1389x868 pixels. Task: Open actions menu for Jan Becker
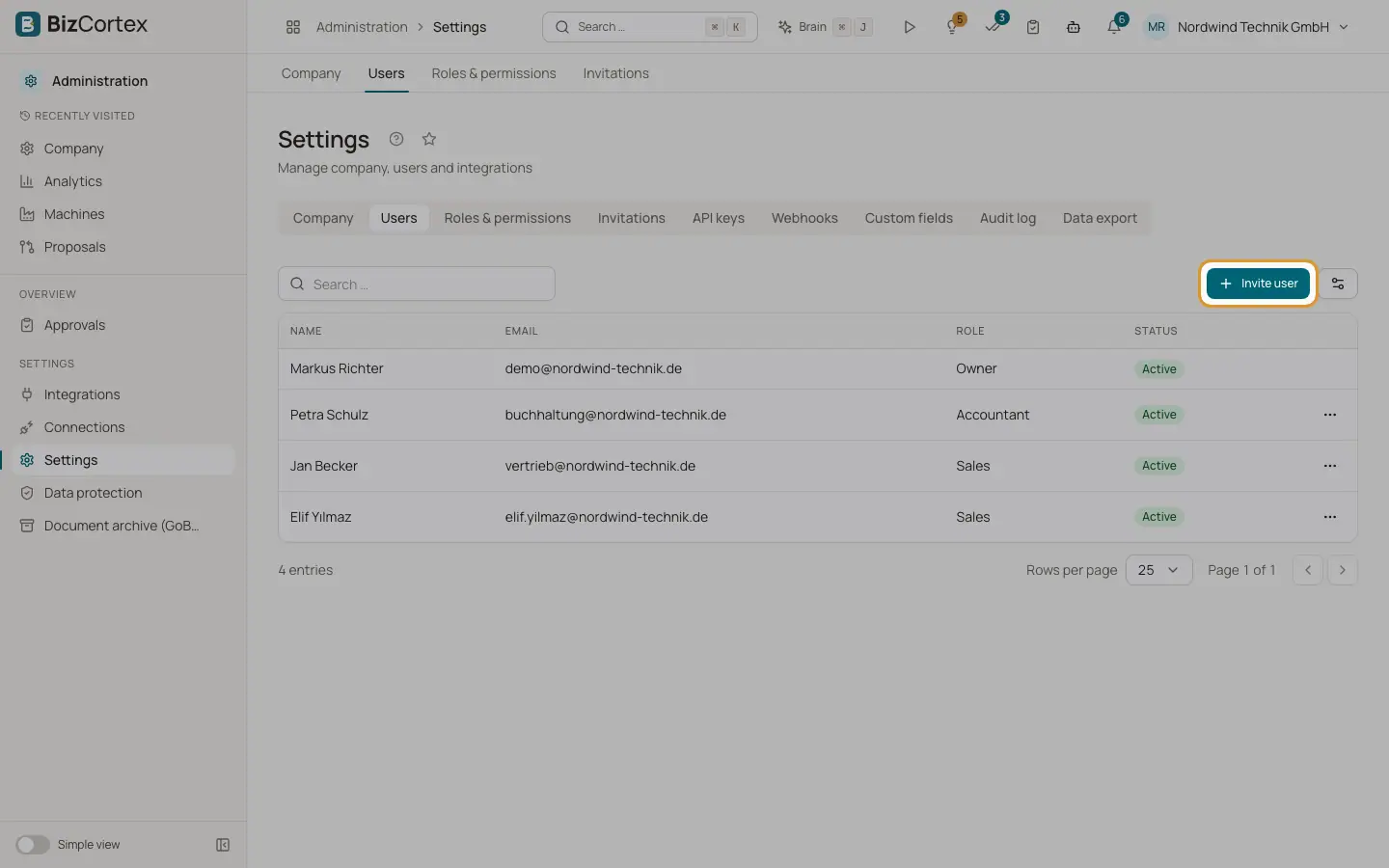click(1330, 466)
